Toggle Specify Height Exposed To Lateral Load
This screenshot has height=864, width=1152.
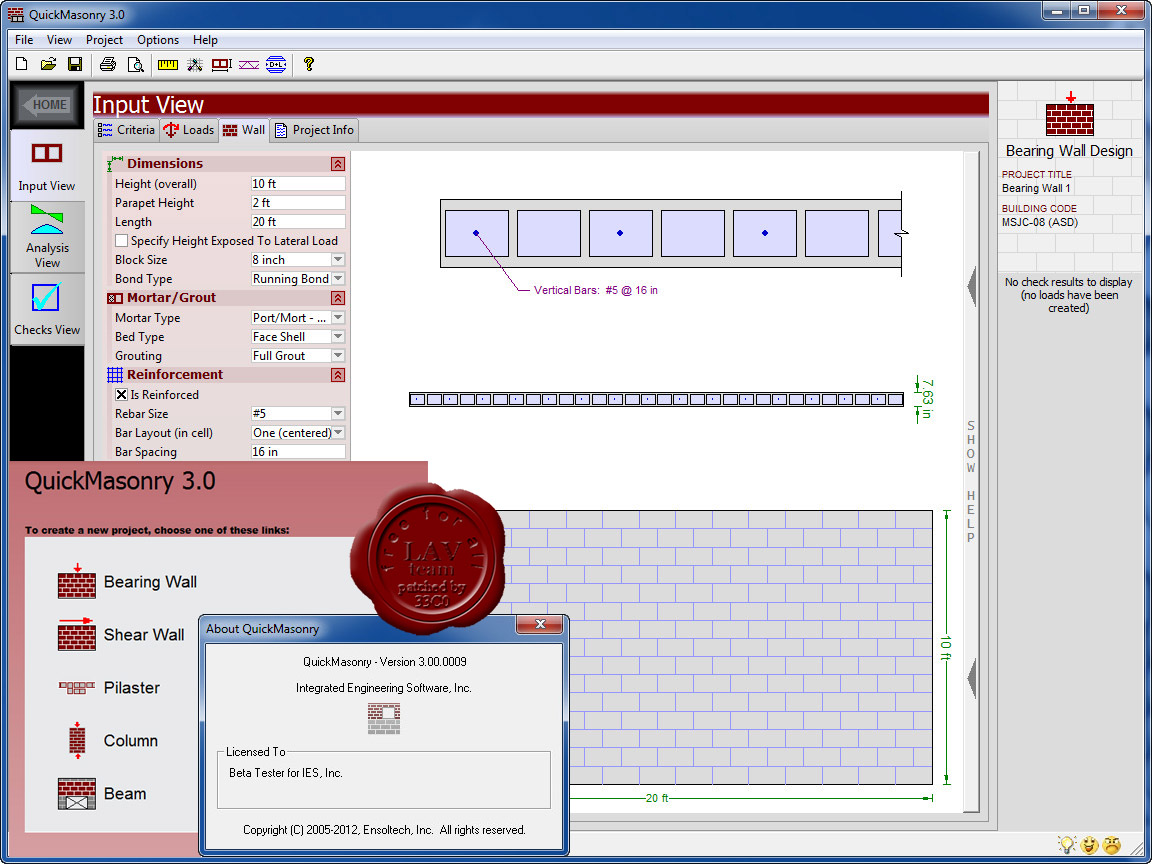pos(121,240)
